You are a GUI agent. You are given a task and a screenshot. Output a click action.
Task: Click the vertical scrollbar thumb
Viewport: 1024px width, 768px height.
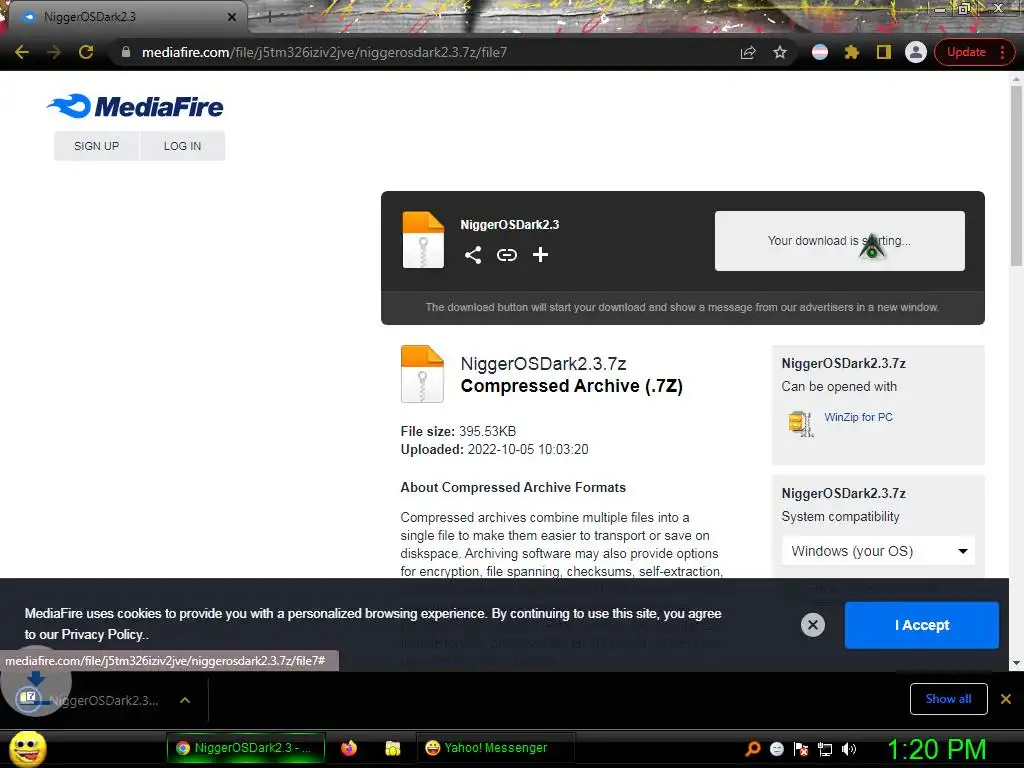point(1016,176)
